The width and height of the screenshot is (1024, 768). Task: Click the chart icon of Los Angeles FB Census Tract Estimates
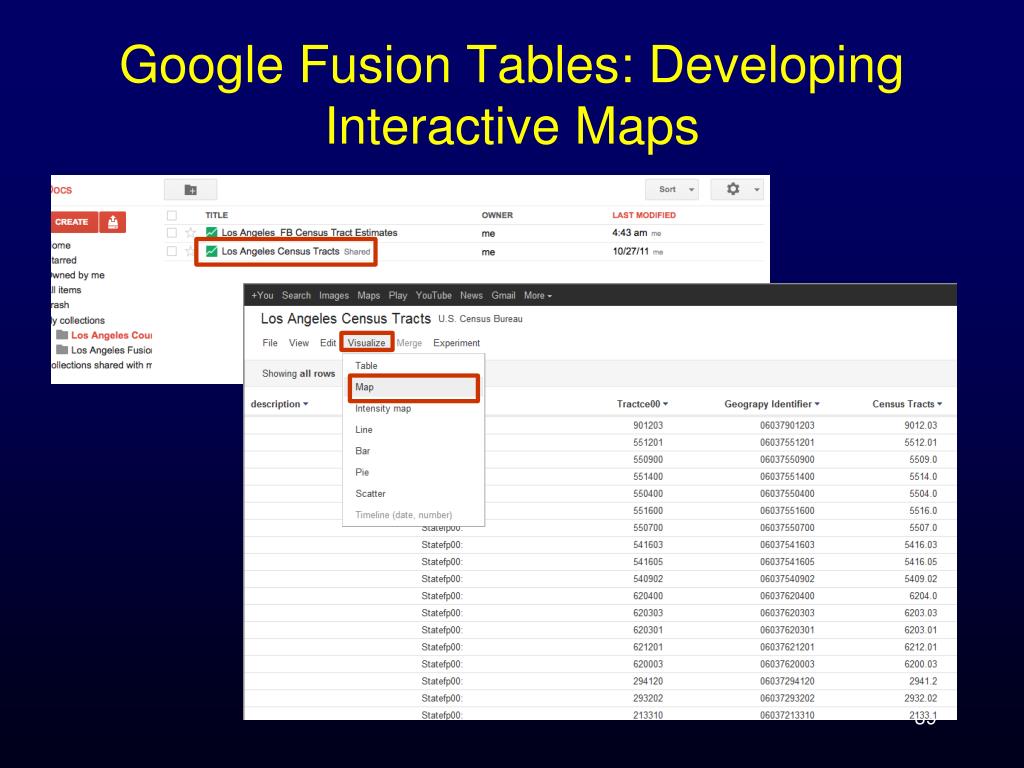(x=212, y=232)
